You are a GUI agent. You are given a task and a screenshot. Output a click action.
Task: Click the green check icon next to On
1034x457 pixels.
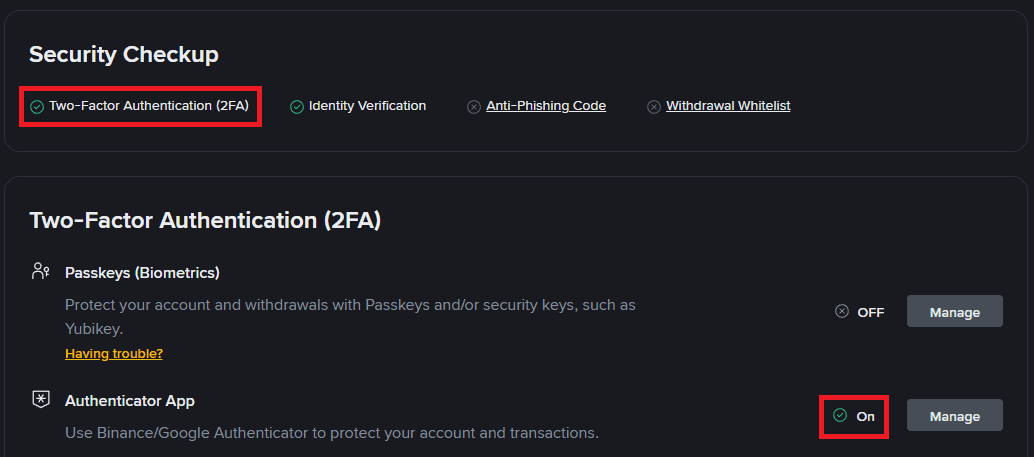point(840,415)
